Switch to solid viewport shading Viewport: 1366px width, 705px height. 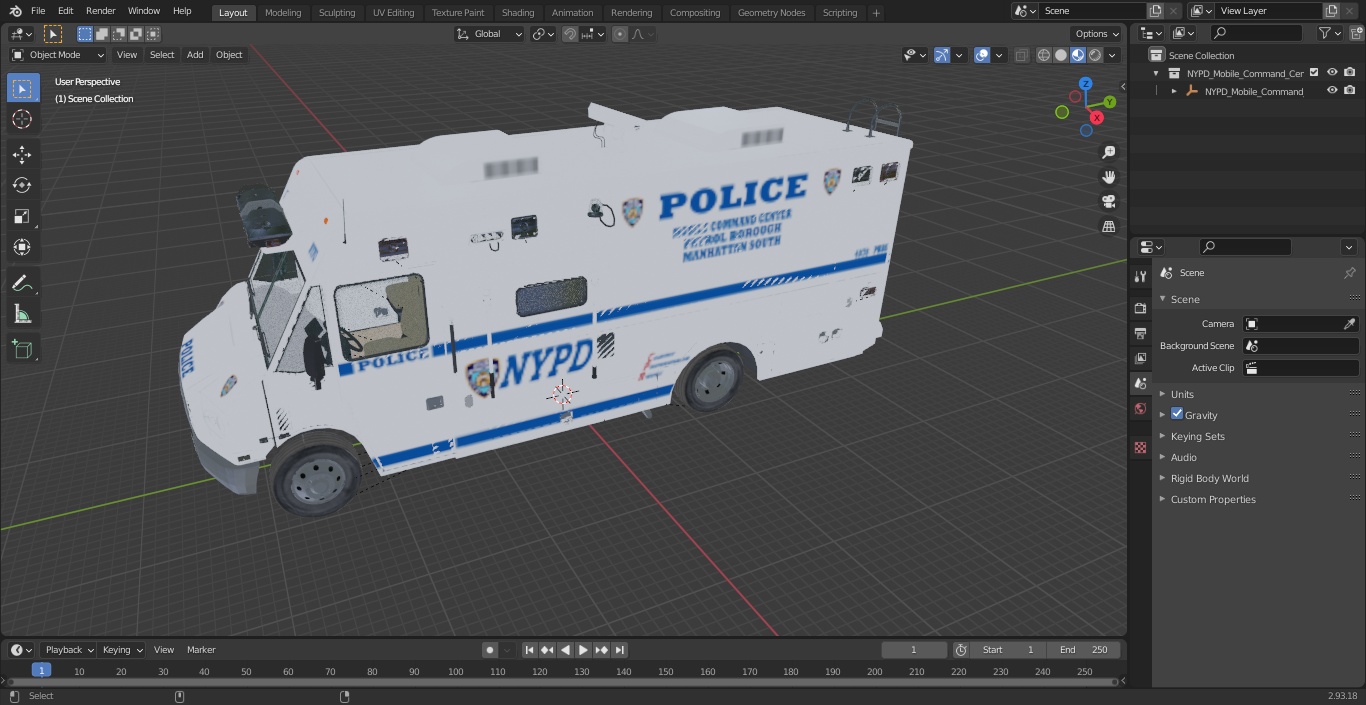(x=1061, y=55)
